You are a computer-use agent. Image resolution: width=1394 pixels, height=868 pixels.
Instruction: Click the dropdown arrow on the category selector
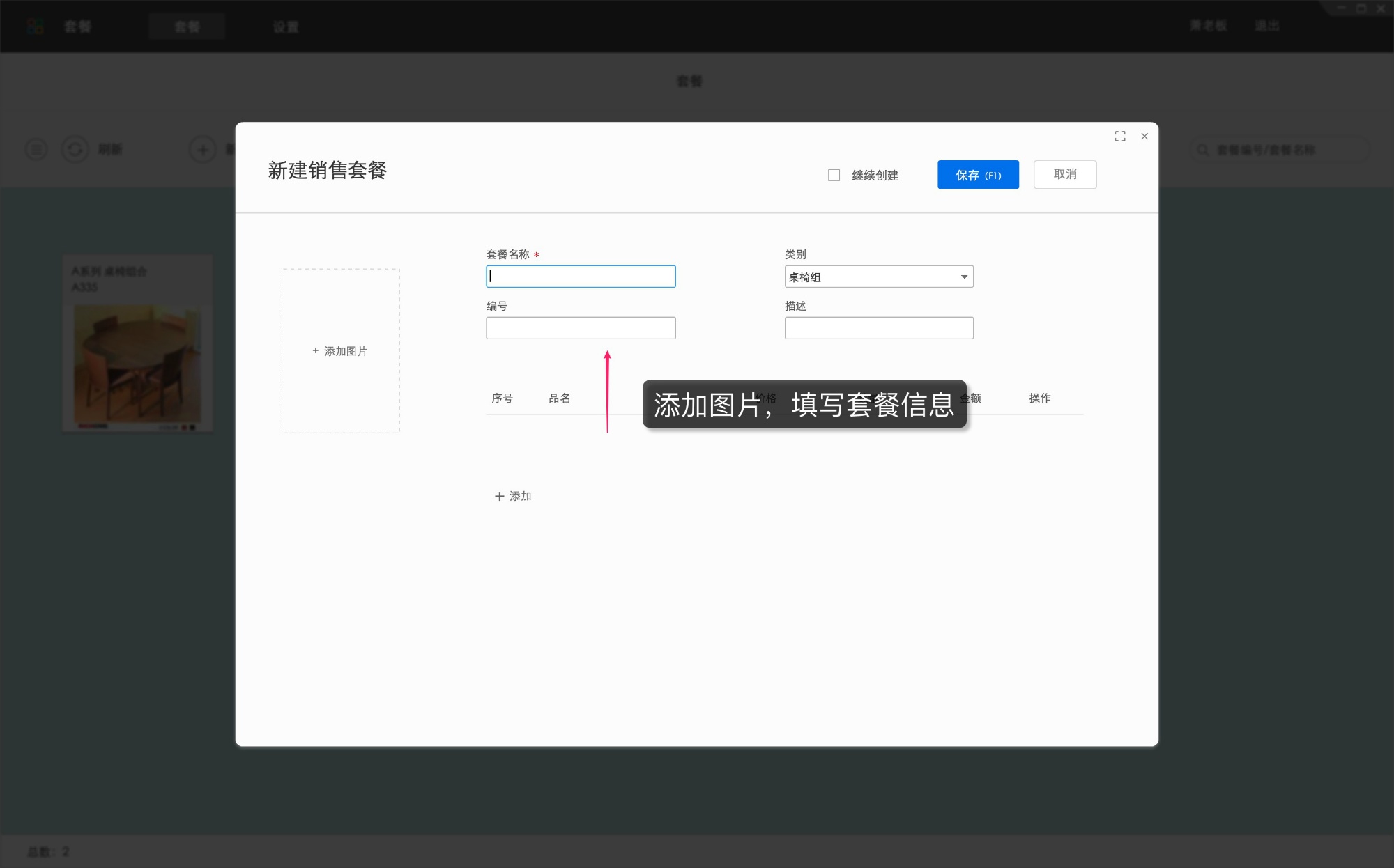[x=964, y=277]
